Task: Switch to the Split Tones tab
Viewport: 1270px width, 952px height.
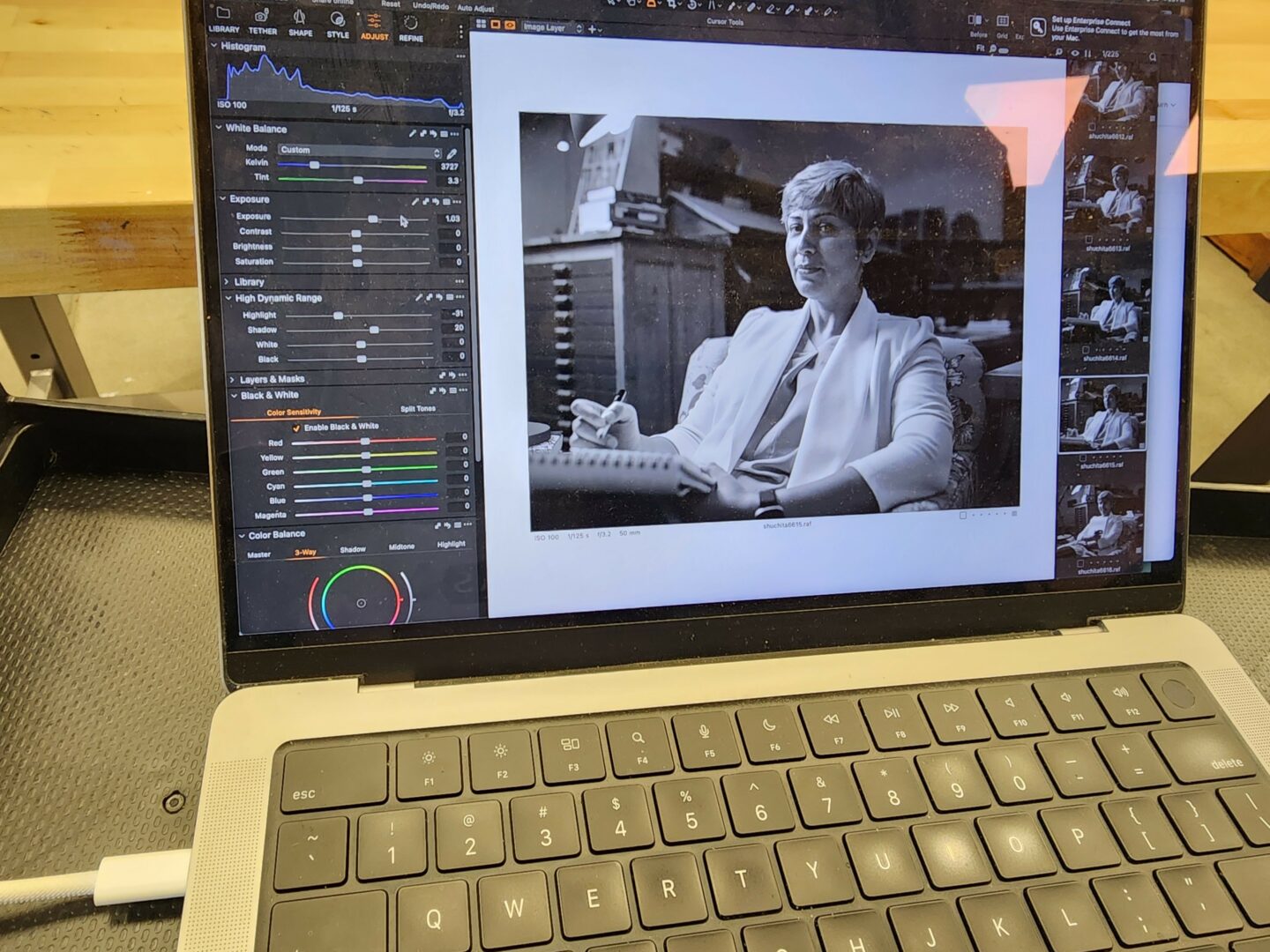Action: pos(418,409)
